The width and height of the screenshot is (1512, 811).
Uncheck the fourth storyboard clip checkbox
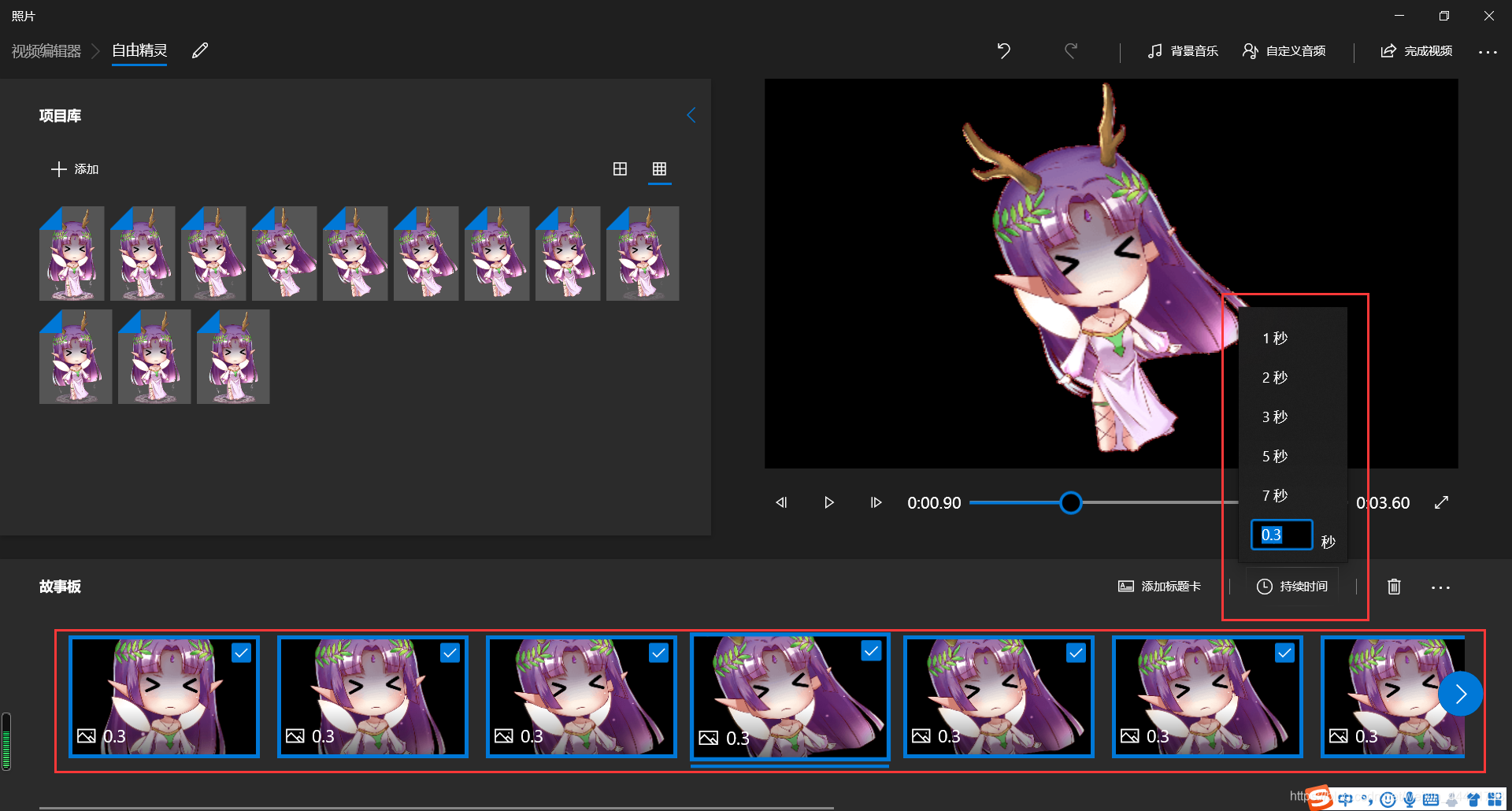point(871,651)
